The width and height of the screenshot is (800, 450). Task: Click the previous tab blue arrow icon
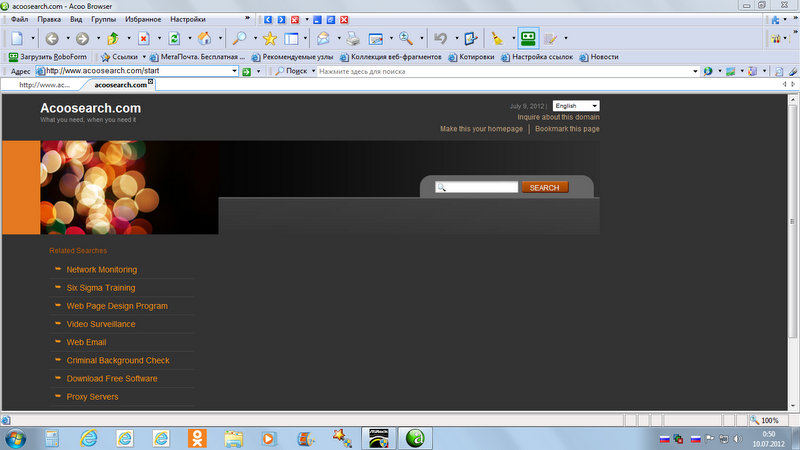268,19
